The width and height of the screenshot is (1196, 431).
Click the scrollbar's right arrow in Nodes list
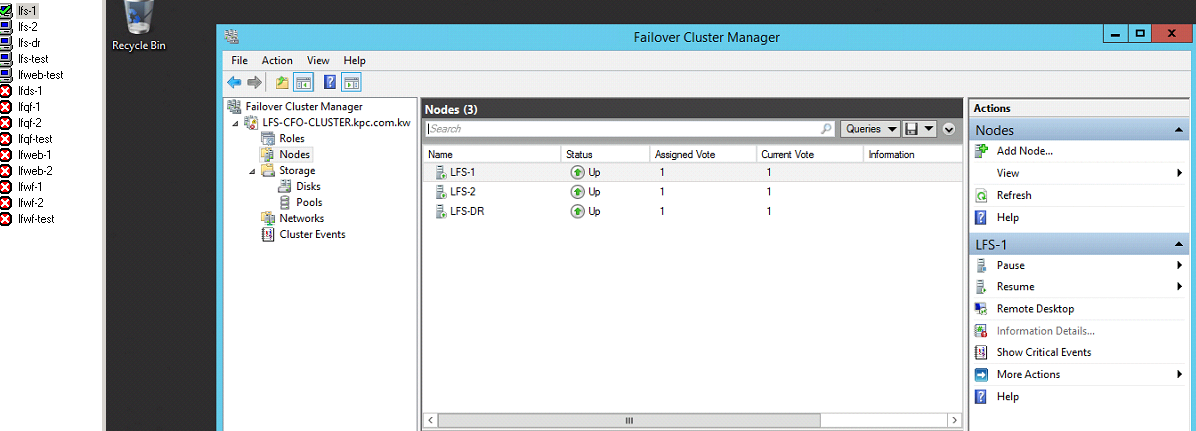(x=954, y=420)
